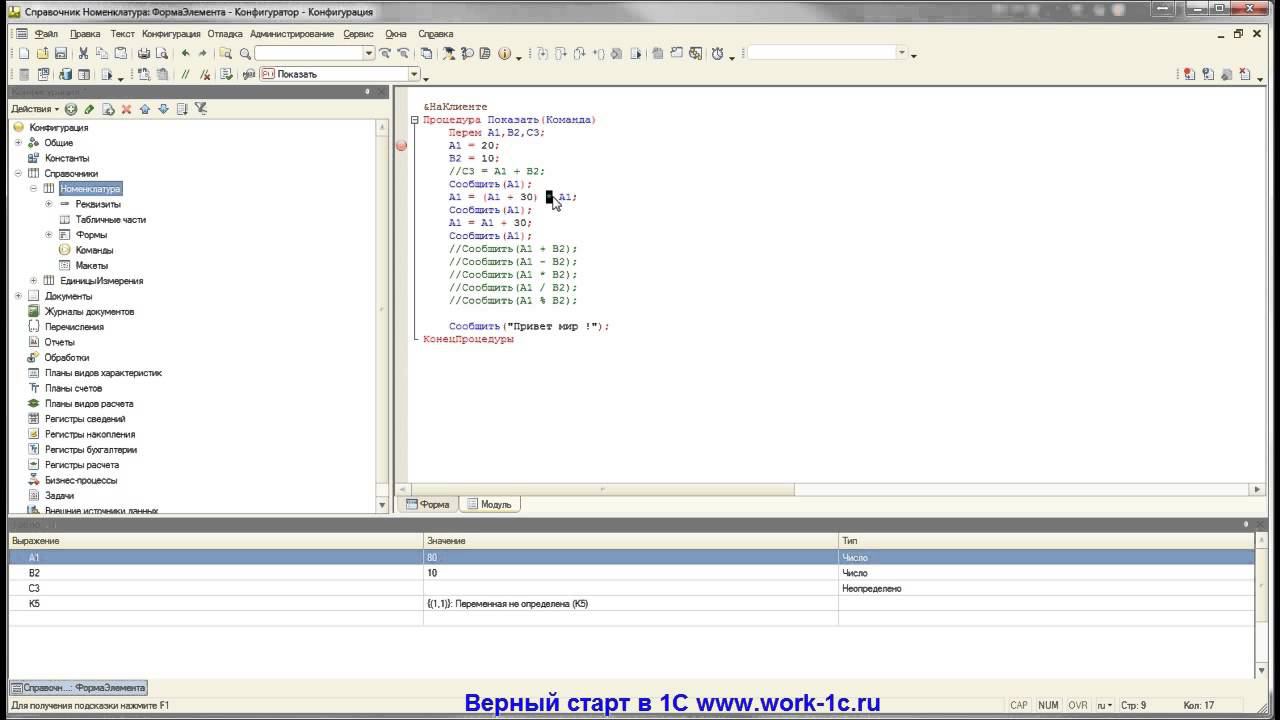Open the Администрирование menu
The height and width of the screenshot is (720, 1280).
tap(292, 34)
